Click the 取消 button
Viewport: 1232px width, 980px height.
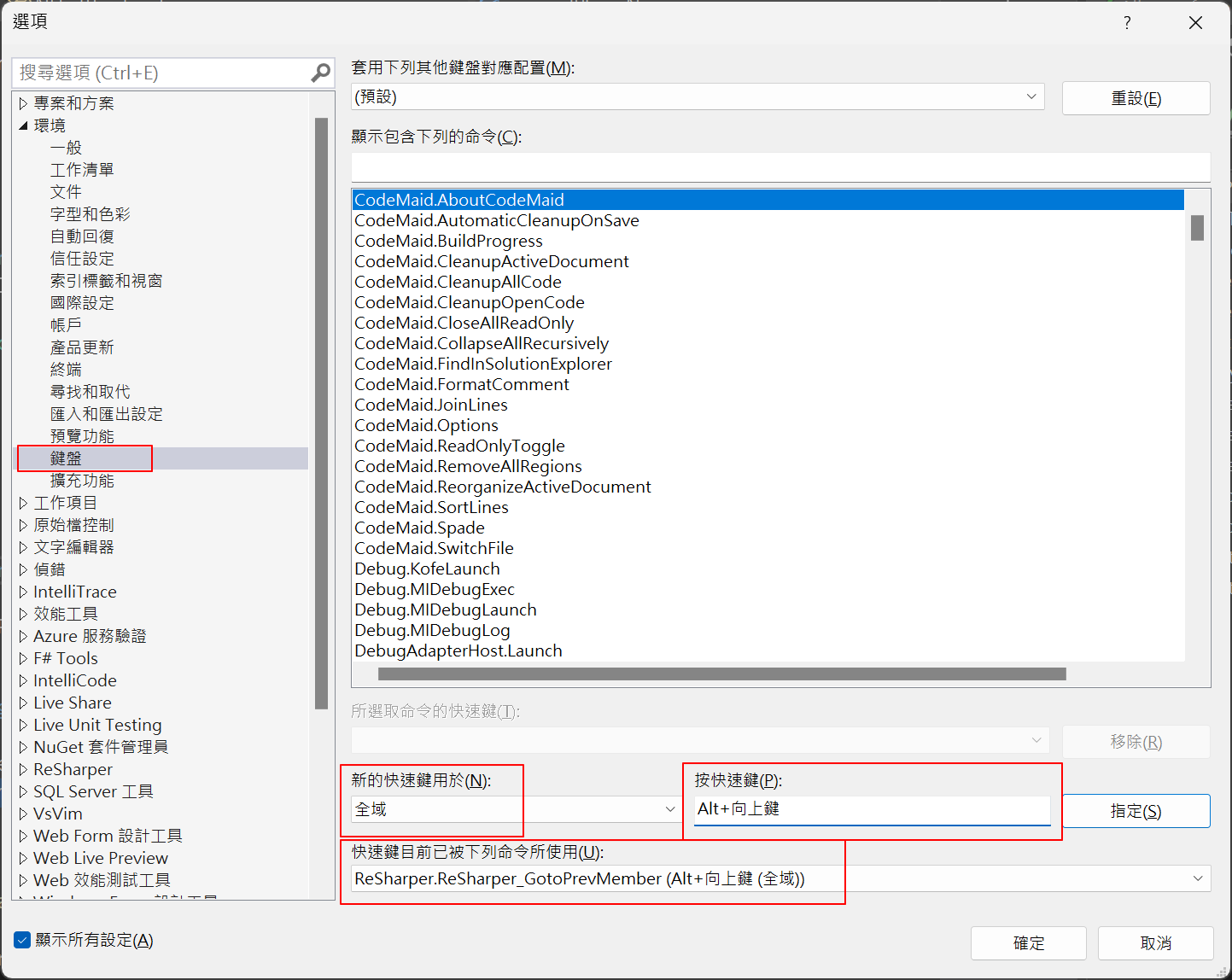[x=1155, y=943]
